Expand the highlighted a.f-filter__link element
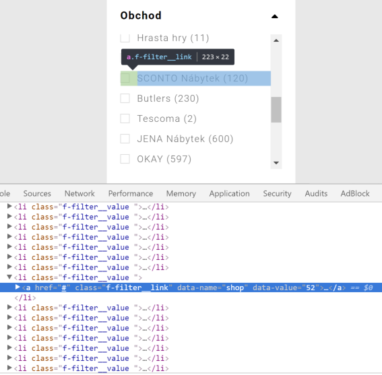The width and height of the screenshot is (382, 375). coord(17,287)
